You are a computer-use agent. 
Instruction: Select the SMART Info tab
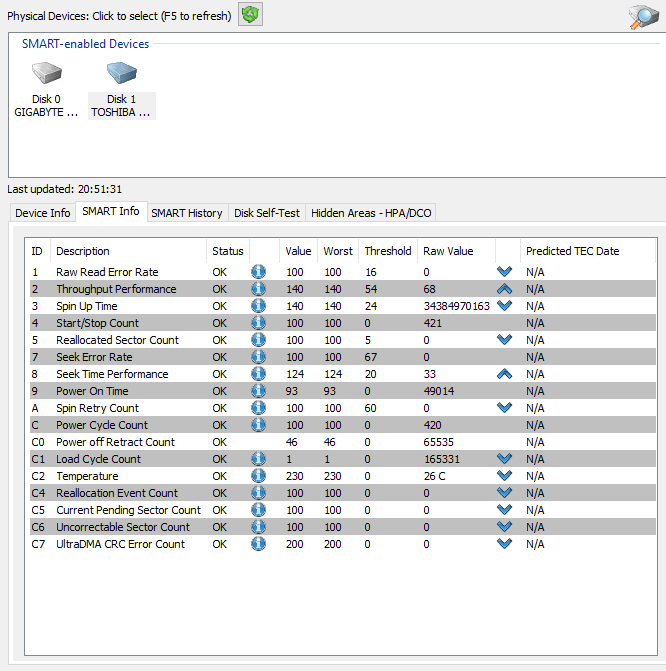tap(111, 211)
